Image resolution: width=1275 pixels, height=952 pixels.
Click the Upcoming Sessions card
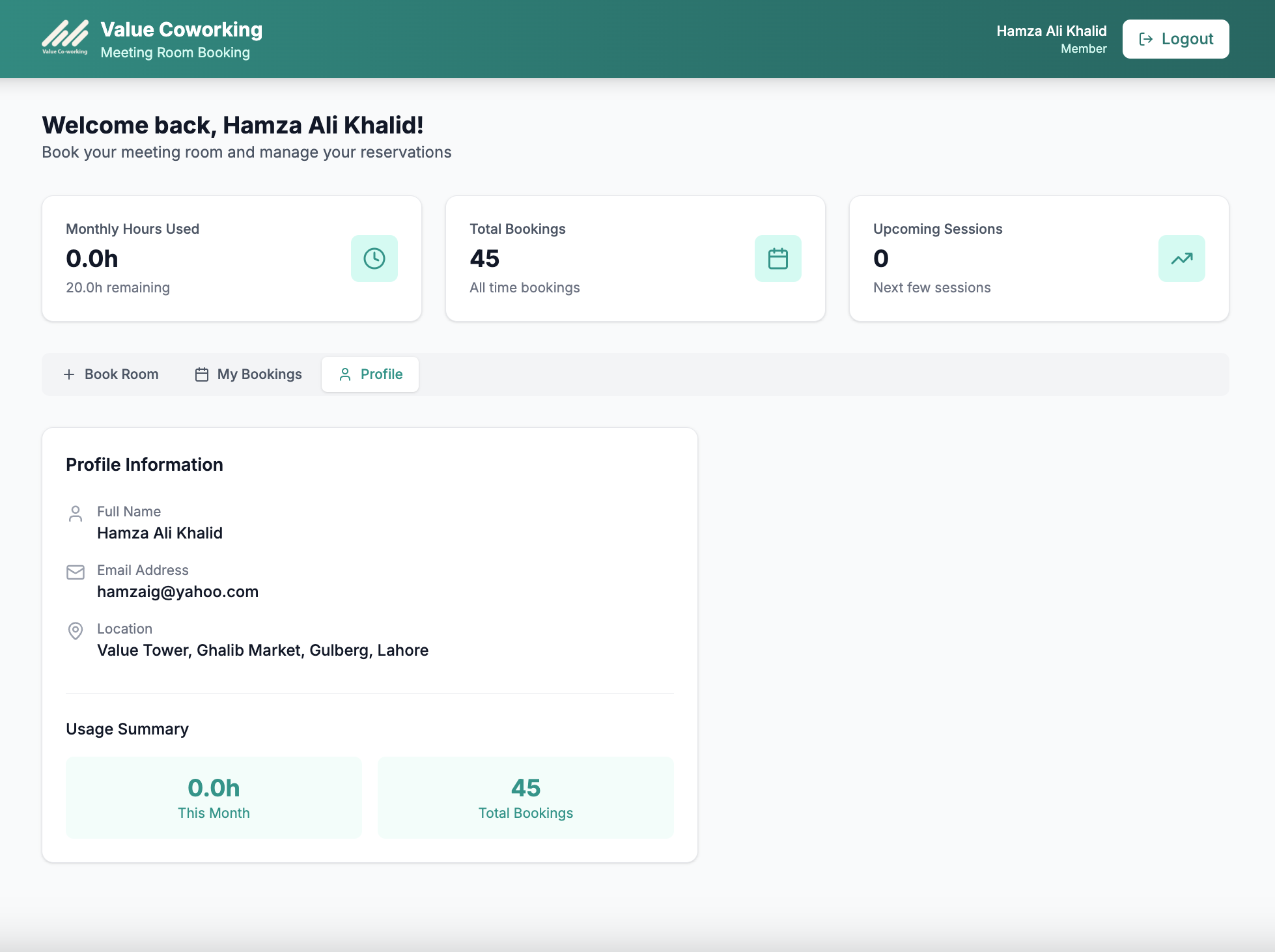[x=1039, y=259]
